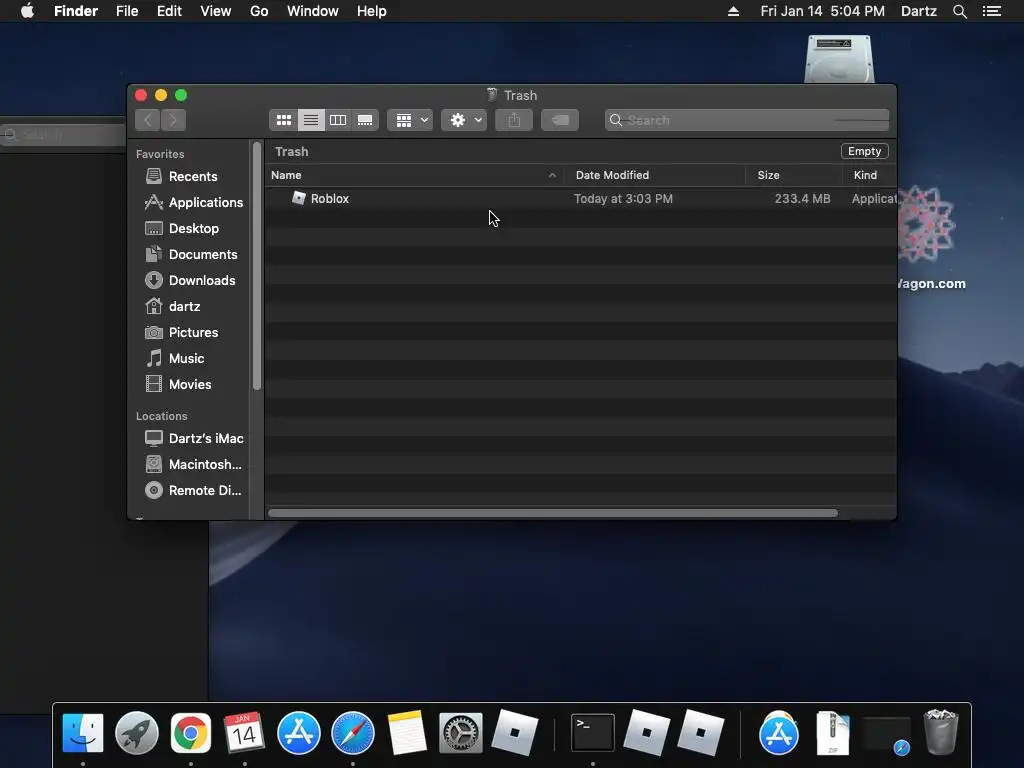Switch Finder to gallery view
The height and width of the screenshot is (768, 1024).
click(365, 120)
